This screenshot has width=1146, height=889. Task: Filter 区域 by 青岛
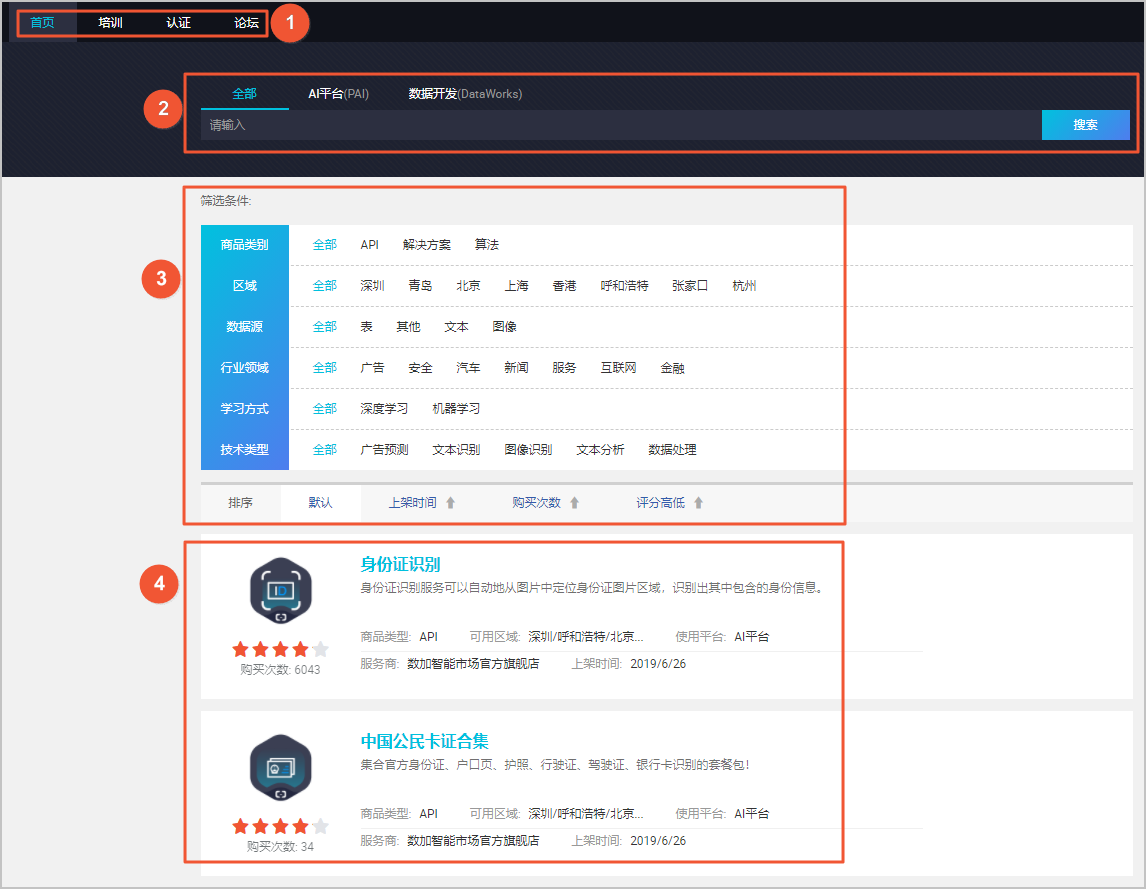[420, 286]
